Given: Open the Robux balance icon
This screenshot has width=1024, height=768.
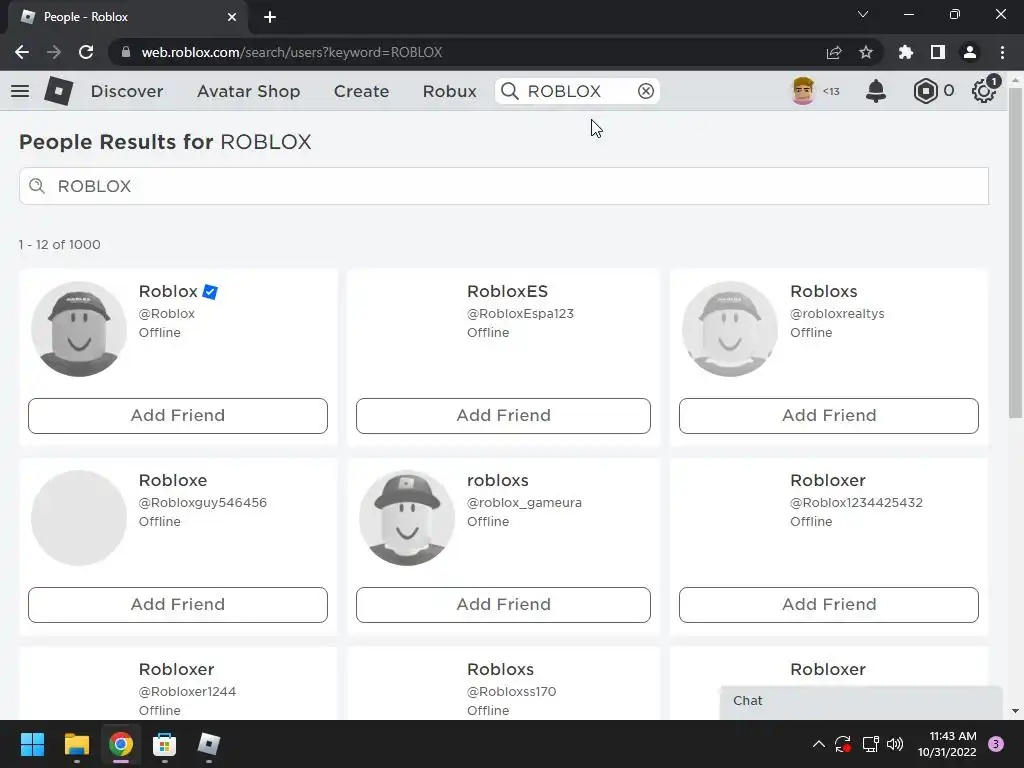Looking at the screenshot, I should (x=925, y=91).
